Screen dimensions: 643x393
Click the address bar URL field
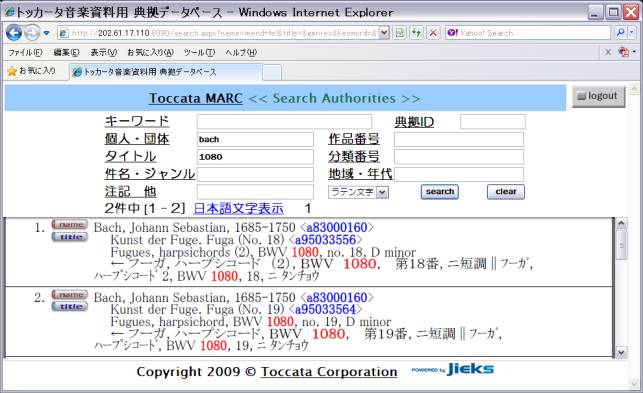218,33
